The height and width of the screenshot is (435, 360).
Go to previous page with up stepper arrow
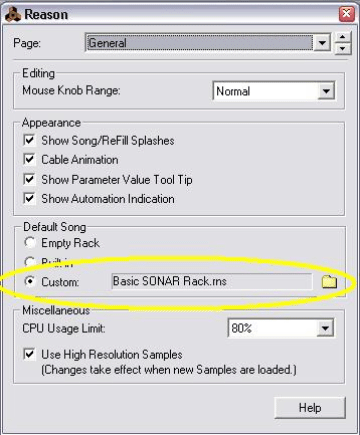point(342,37)
